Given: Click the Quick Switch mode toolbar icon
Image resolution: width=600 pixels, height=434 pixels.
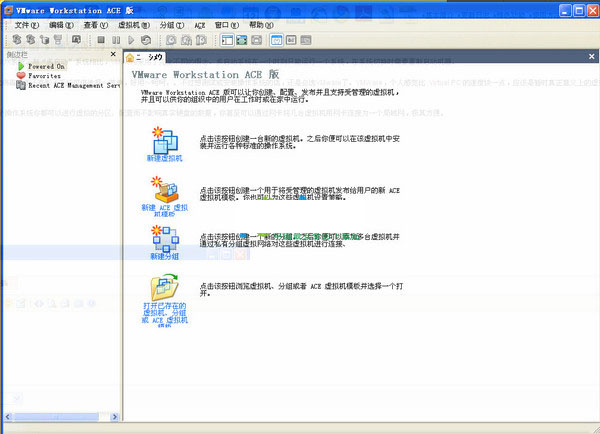Looking at the screenshot, I should coord(256,40).
